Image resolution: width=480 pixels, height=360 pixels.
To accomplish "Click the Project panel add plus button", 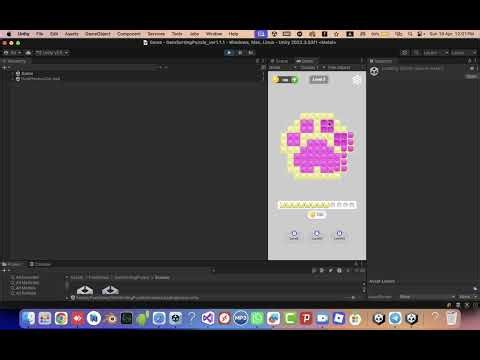I will point(4,271).
